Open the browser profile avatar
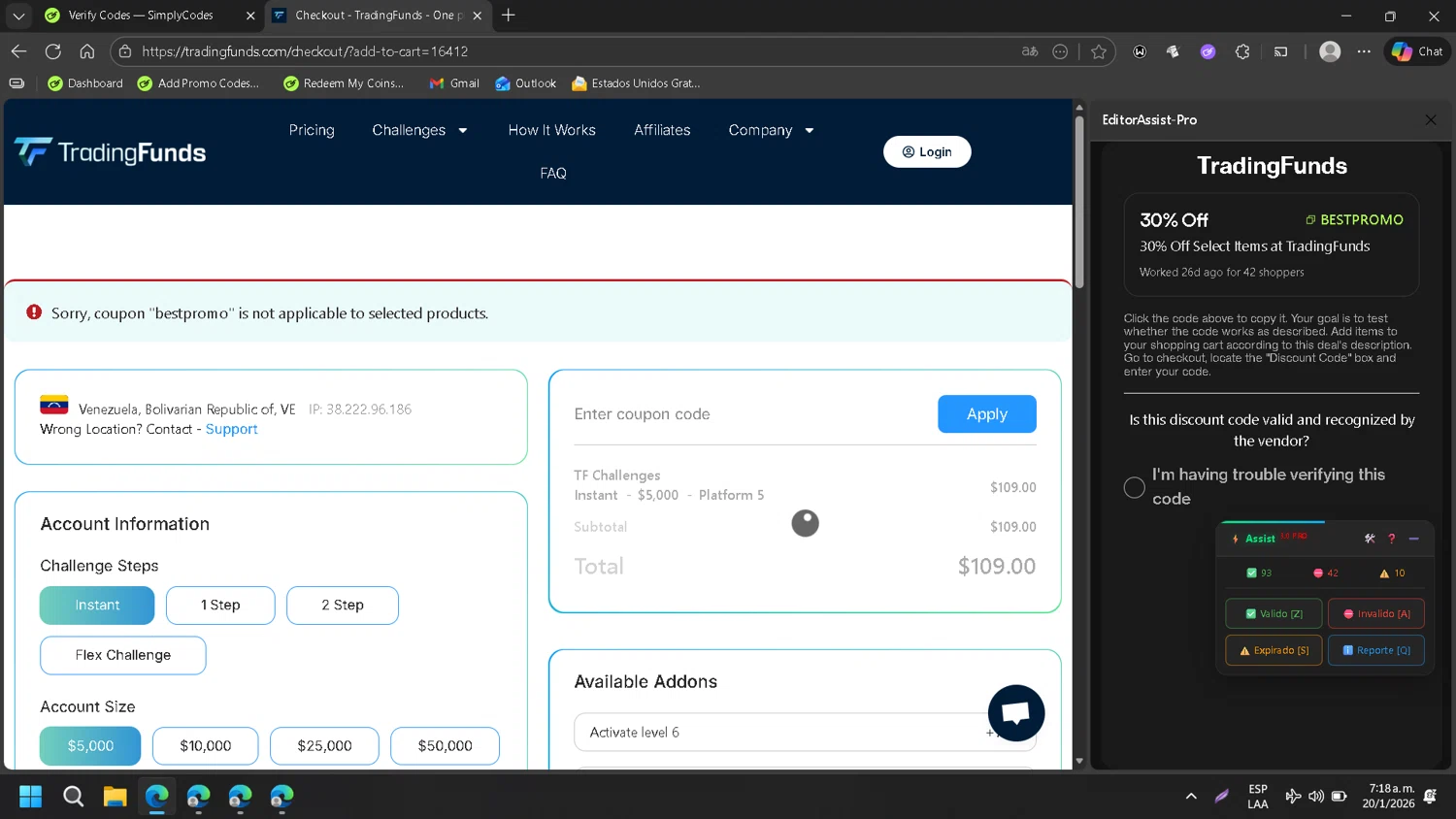1456x819 pixels. tap(1330, 51)
